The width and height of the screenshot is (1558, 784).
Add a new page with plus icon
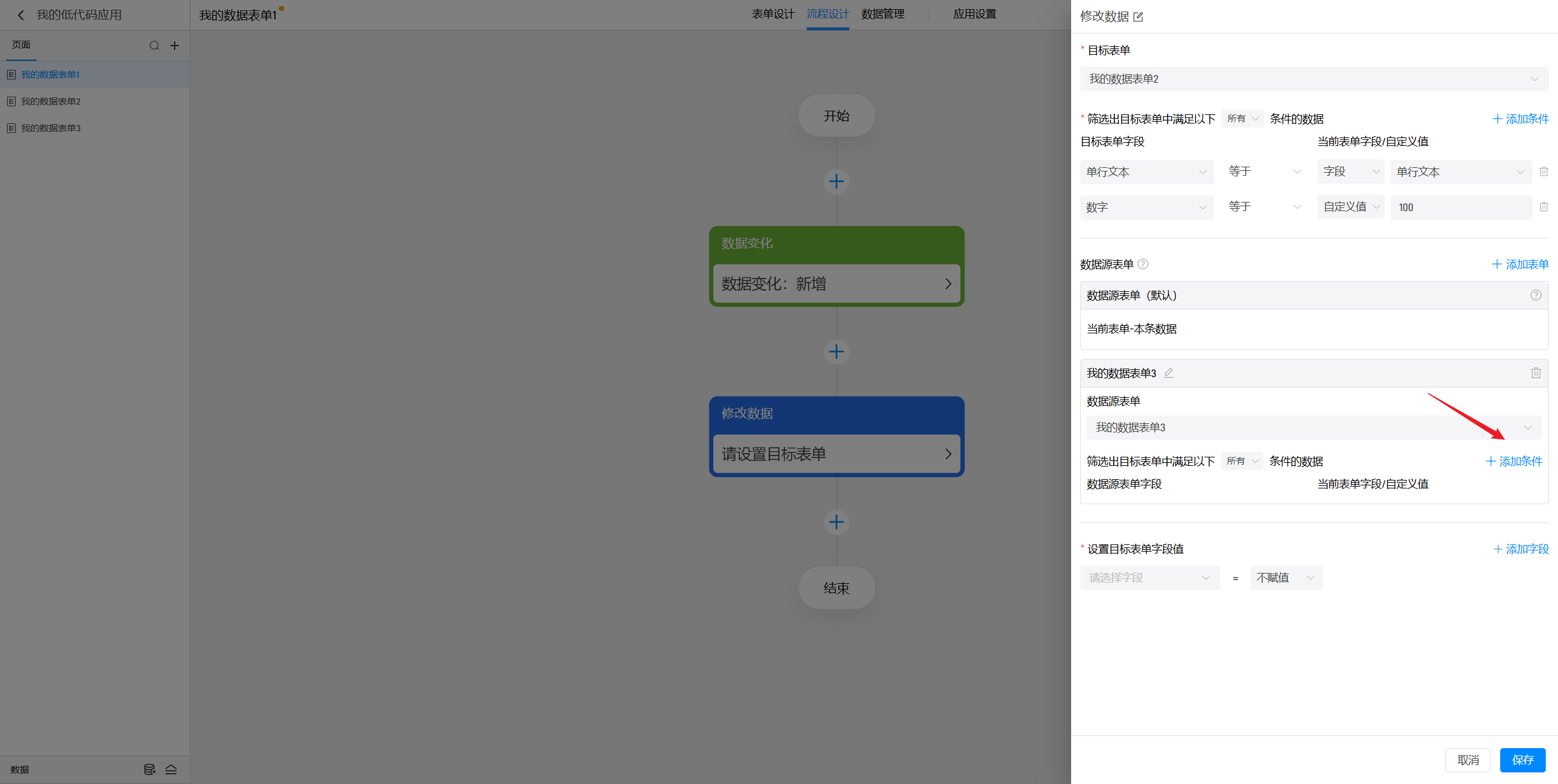click(175, 46)
